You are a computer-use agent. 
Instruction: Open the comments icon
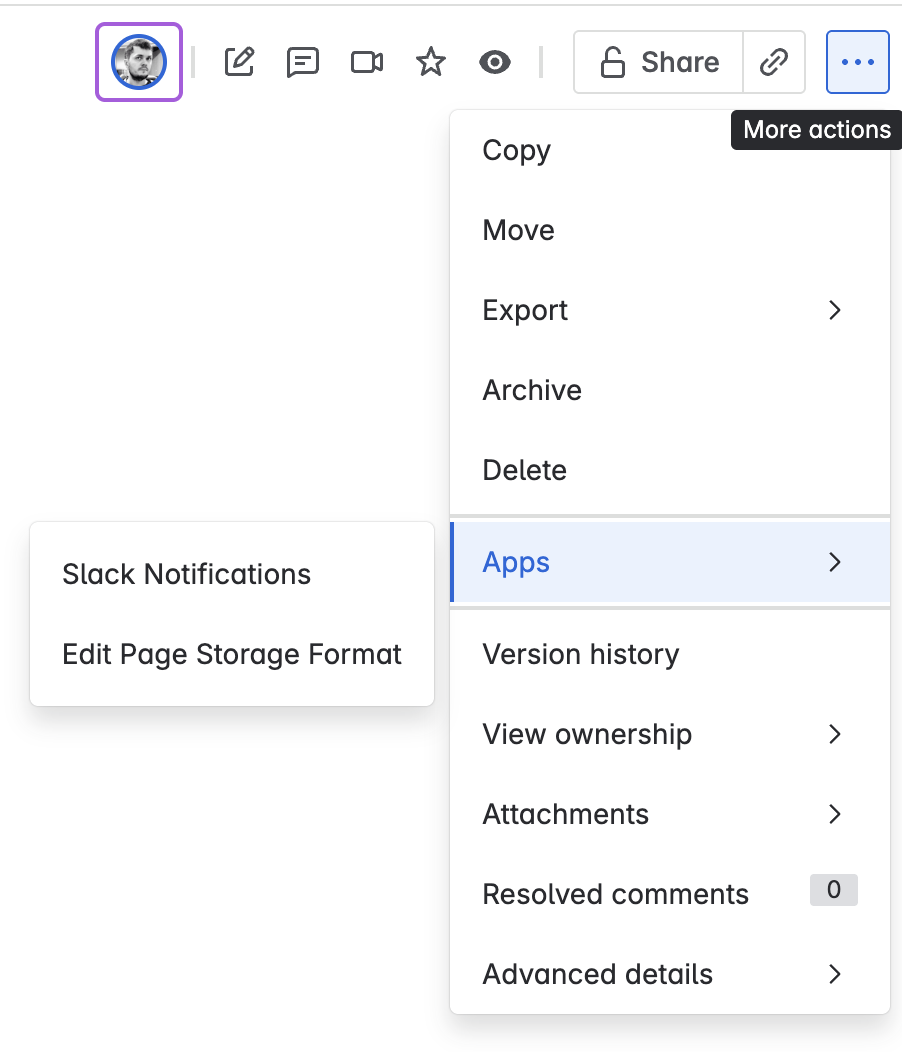pyautogui.click(x=303, y=62)
